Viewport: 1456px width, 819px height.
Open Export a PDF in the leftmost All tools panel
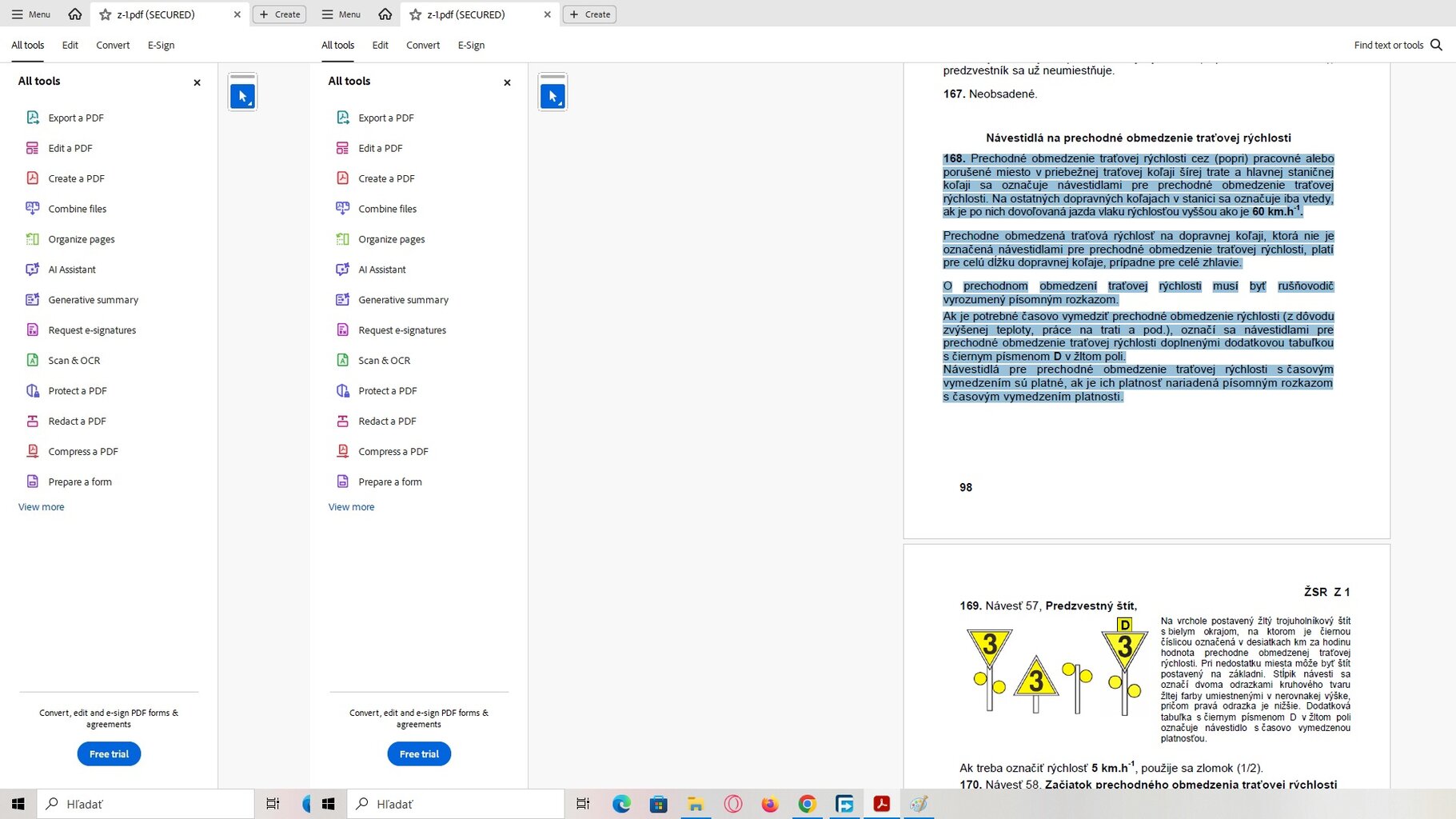pyautogui.click(x=75, y=118)
